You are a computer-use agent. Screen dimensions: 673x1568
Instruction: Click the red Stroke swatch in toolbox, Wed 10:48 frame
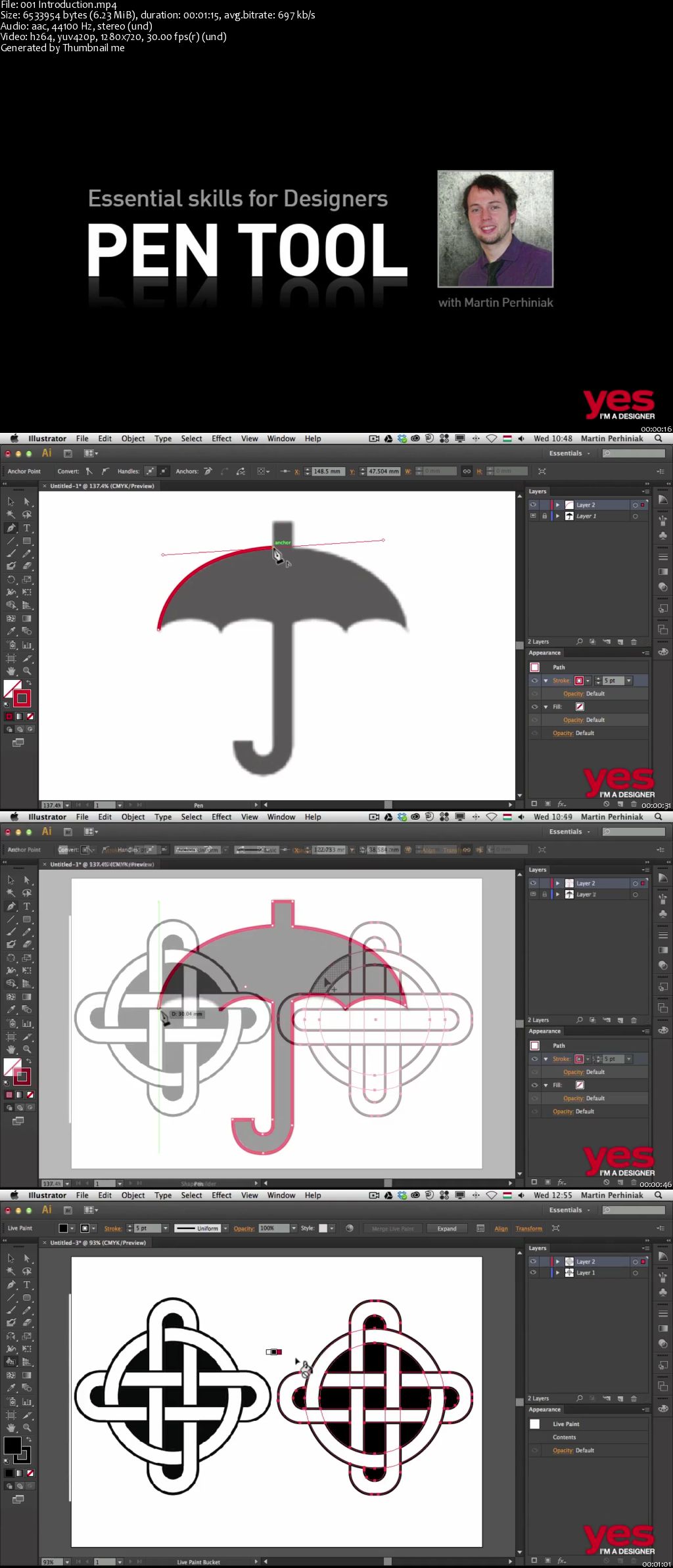(22, 698)
